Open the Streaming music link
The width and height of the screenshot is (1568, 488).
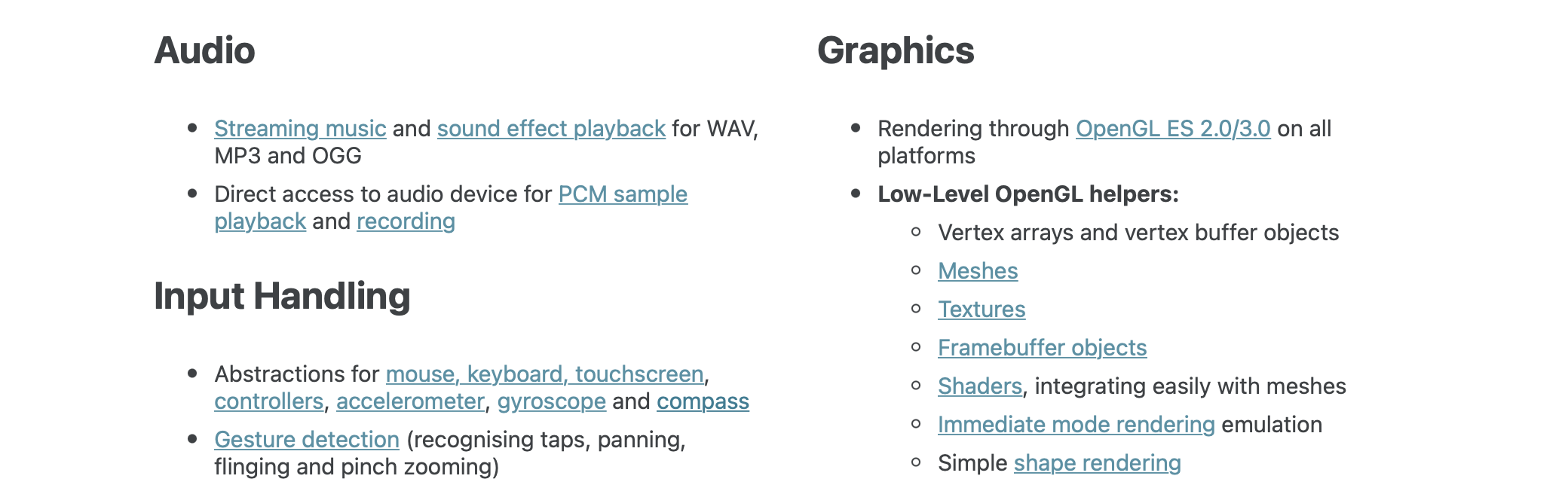tap(300, 129)
